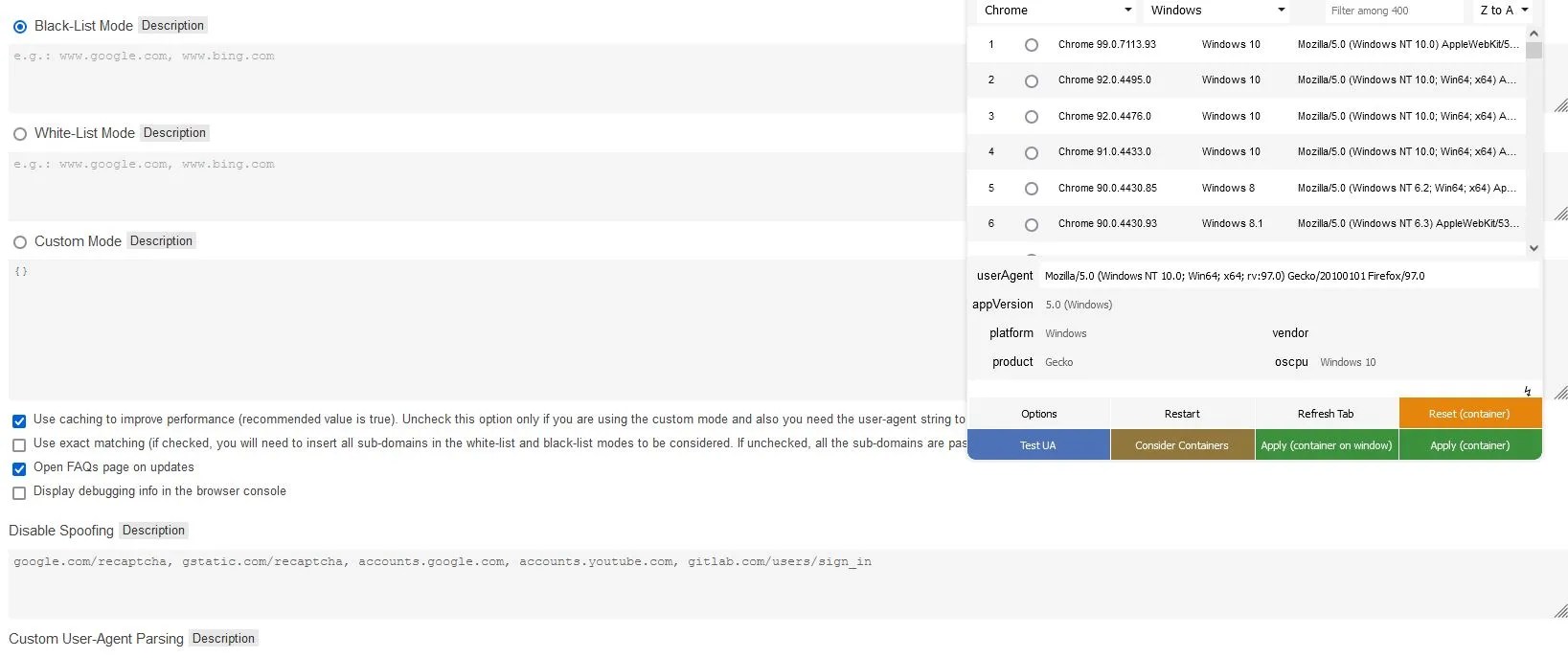The height and width of the screenshot is (658, 1568).
Task: Open Custom User-Agent Parsing Description
Action: tap(223, 639)
